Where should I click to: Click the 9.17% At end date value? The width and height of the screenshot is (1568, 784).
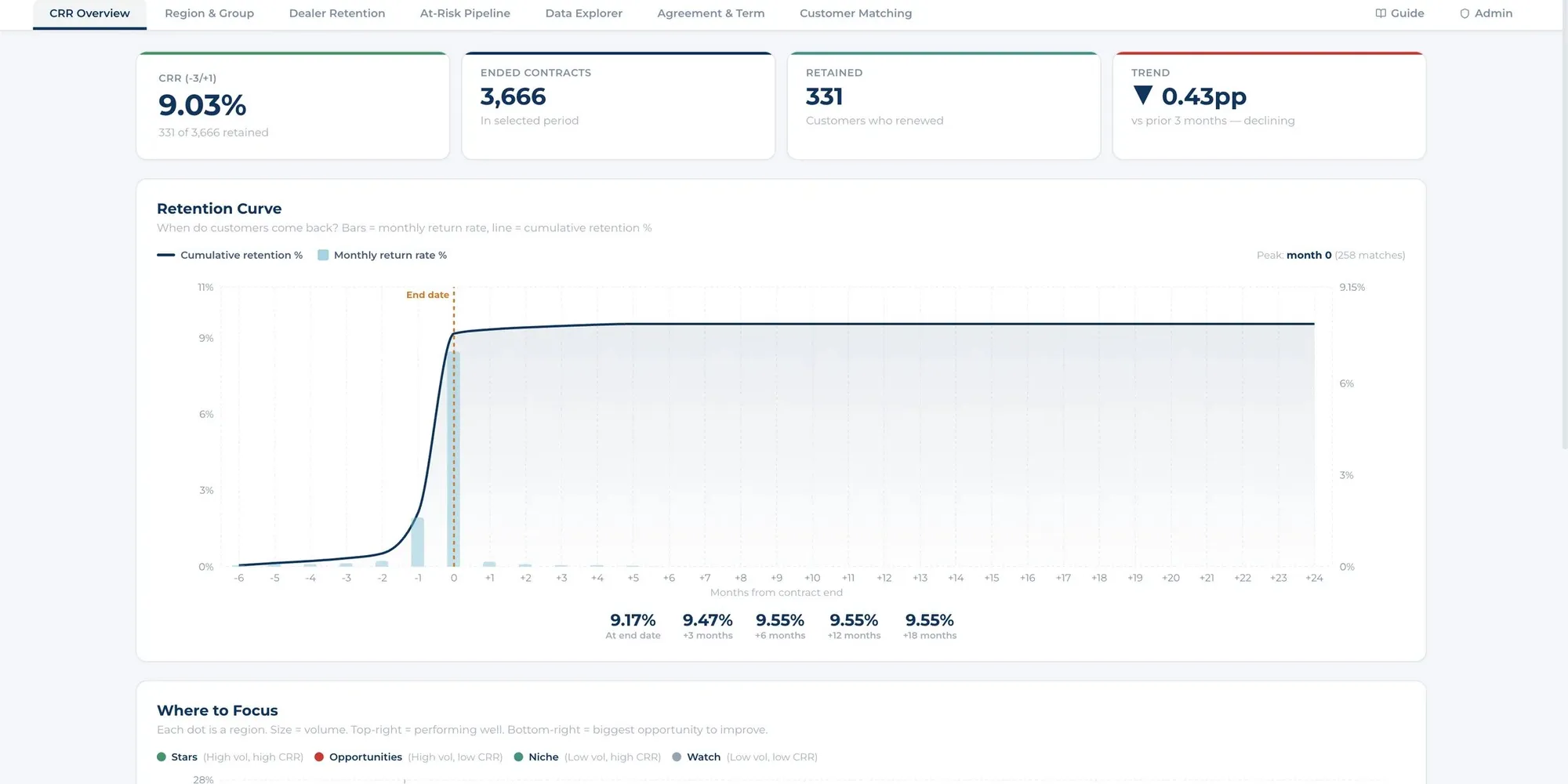(633, 620)
